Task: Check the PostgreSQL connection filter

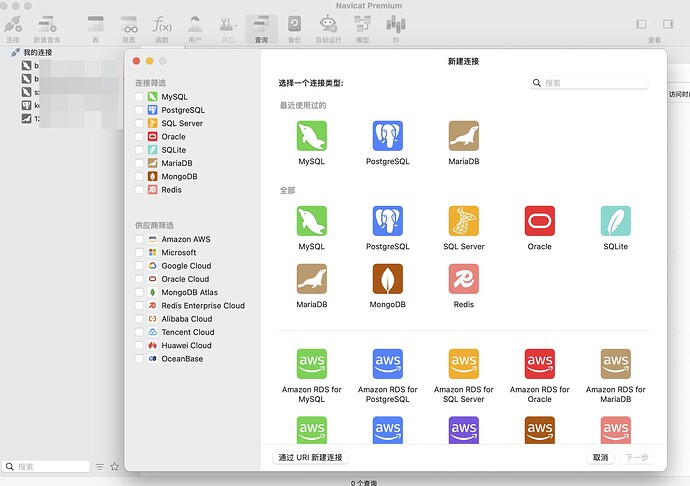Action: [139, 110]
